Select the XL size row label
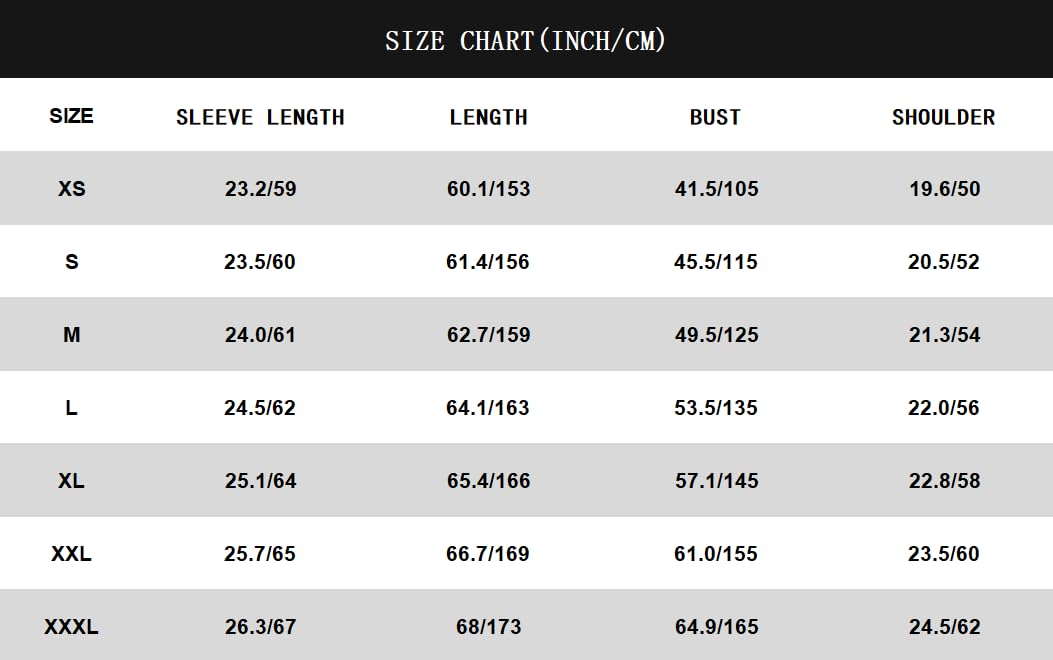 (71, 481)
